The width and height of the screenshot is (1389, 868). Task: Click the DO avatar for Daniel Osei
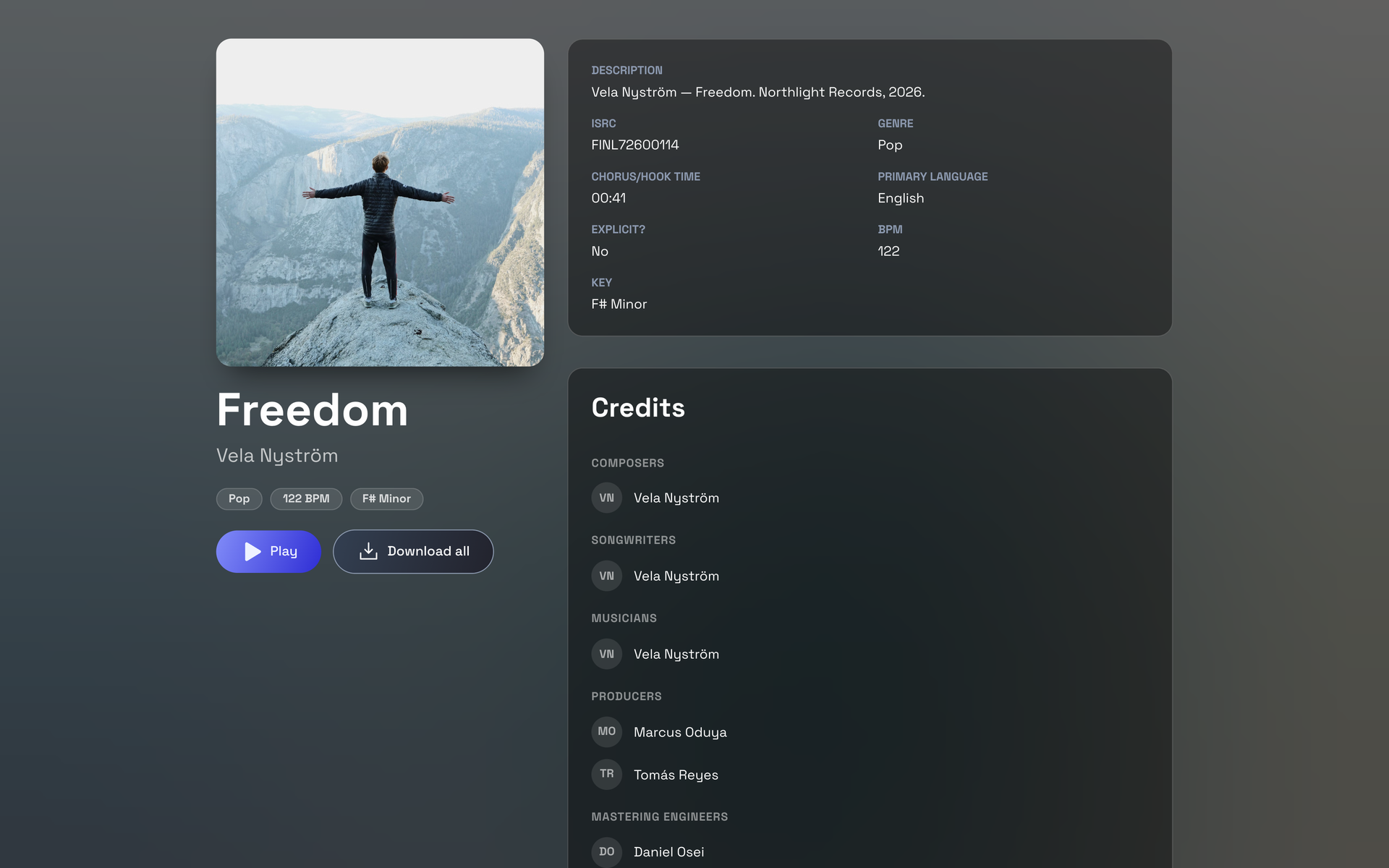pos(606,852)
